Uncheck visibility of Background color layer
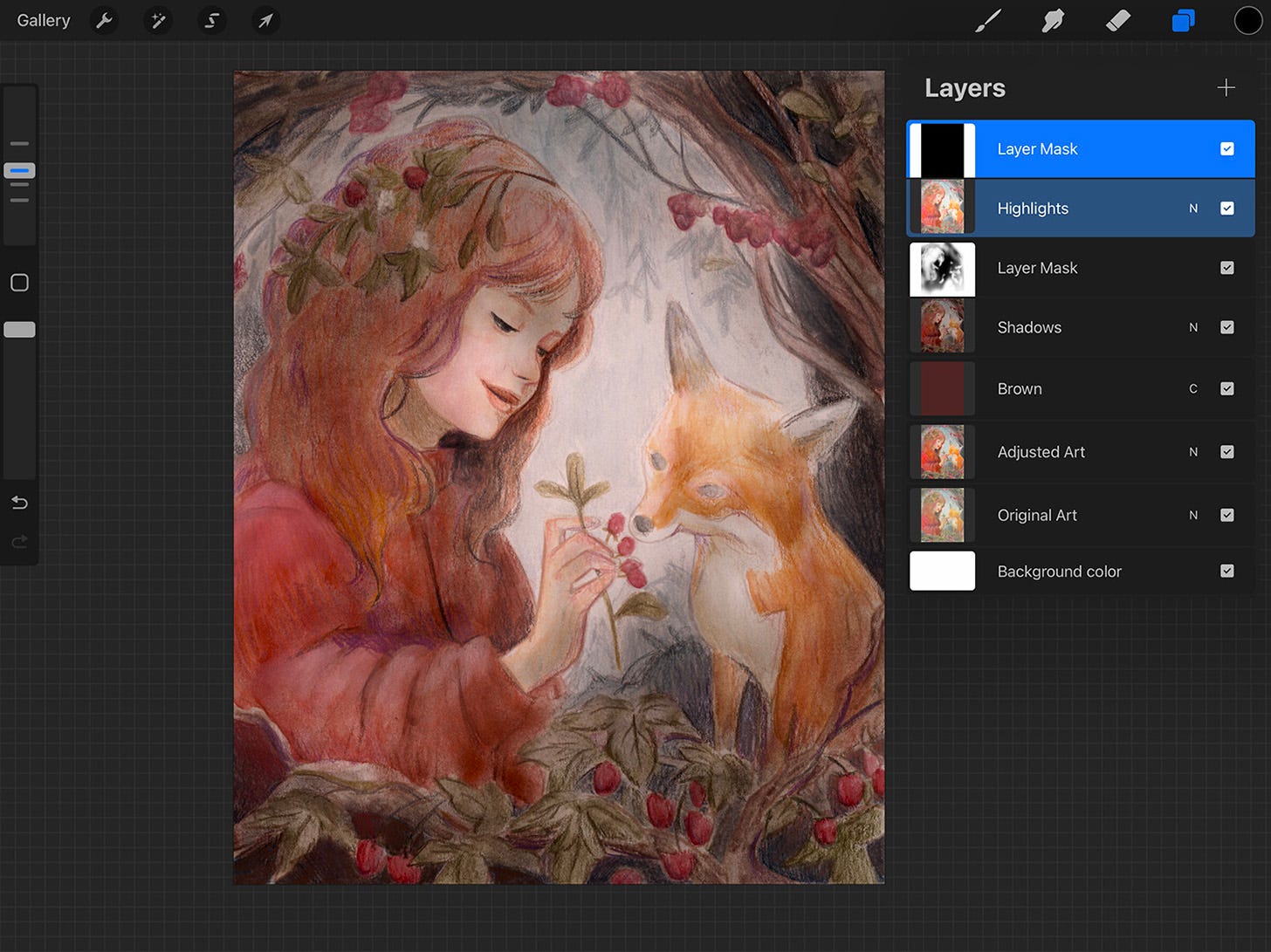This screenshot has width=1271, height=952. (1227, 571)
